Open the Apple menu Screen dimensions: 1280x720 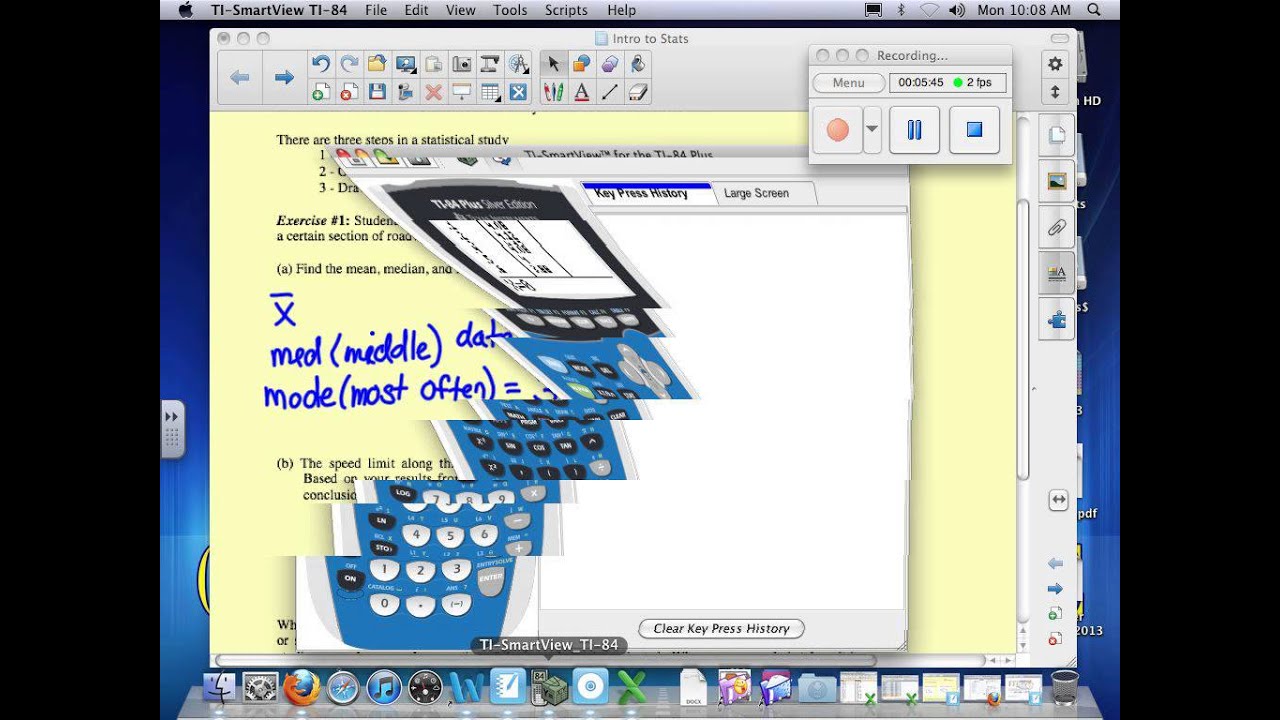[x=185, y=10]
